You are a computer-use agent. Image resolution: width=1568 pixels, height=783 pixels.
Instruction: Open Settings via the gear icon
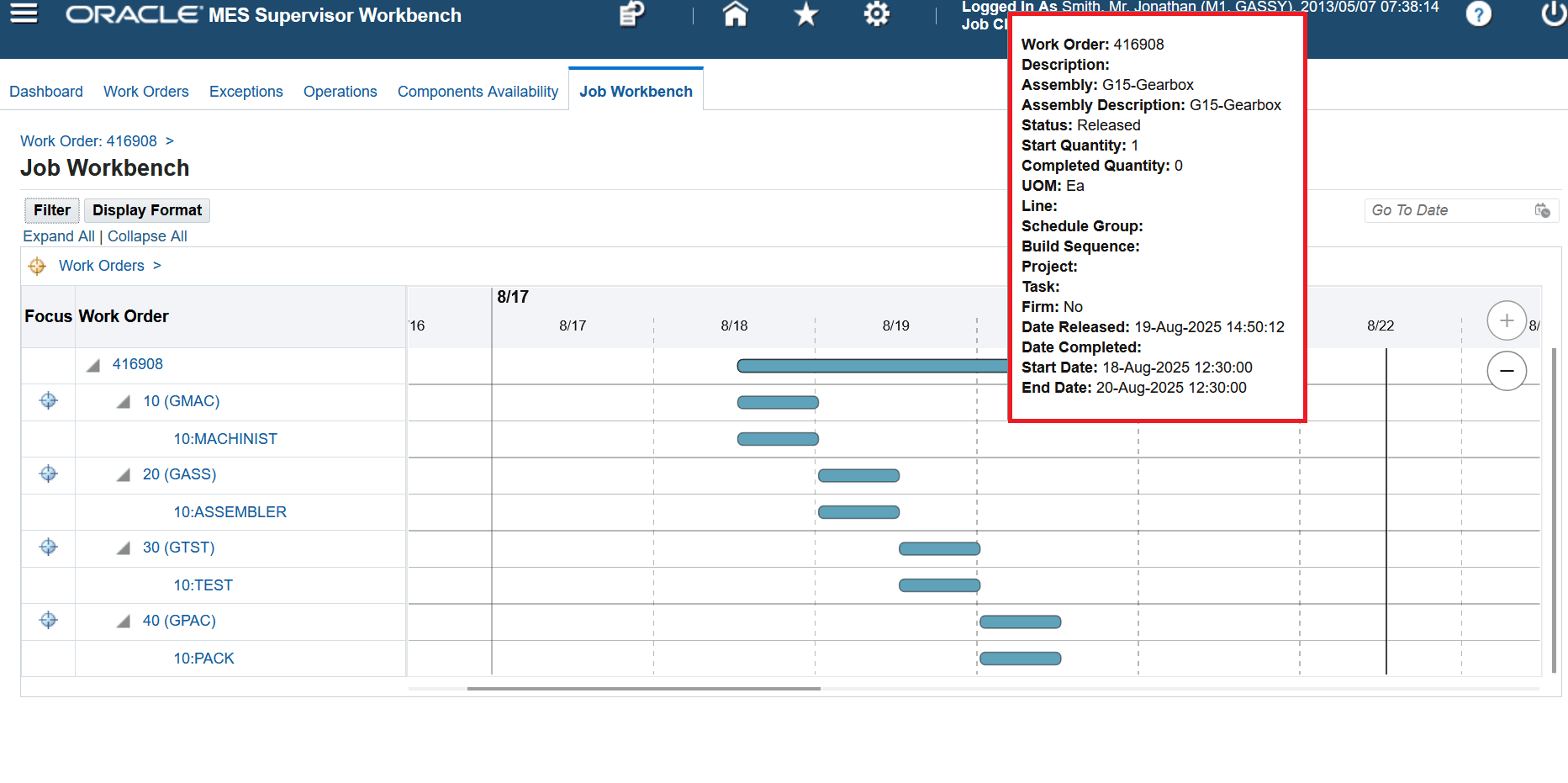coord(875,14)
